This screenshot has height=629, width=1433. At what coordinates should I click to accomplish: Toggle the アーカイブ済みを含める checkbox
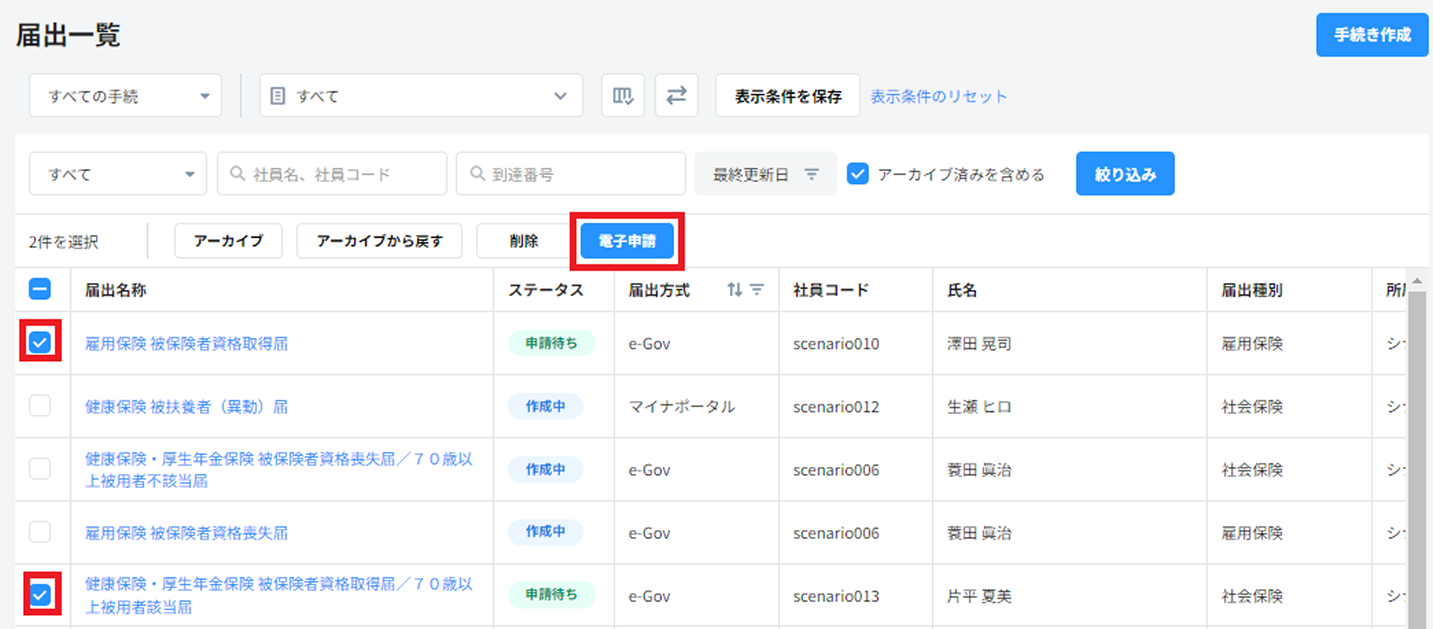pyautogui.click(x=857, y=174)
